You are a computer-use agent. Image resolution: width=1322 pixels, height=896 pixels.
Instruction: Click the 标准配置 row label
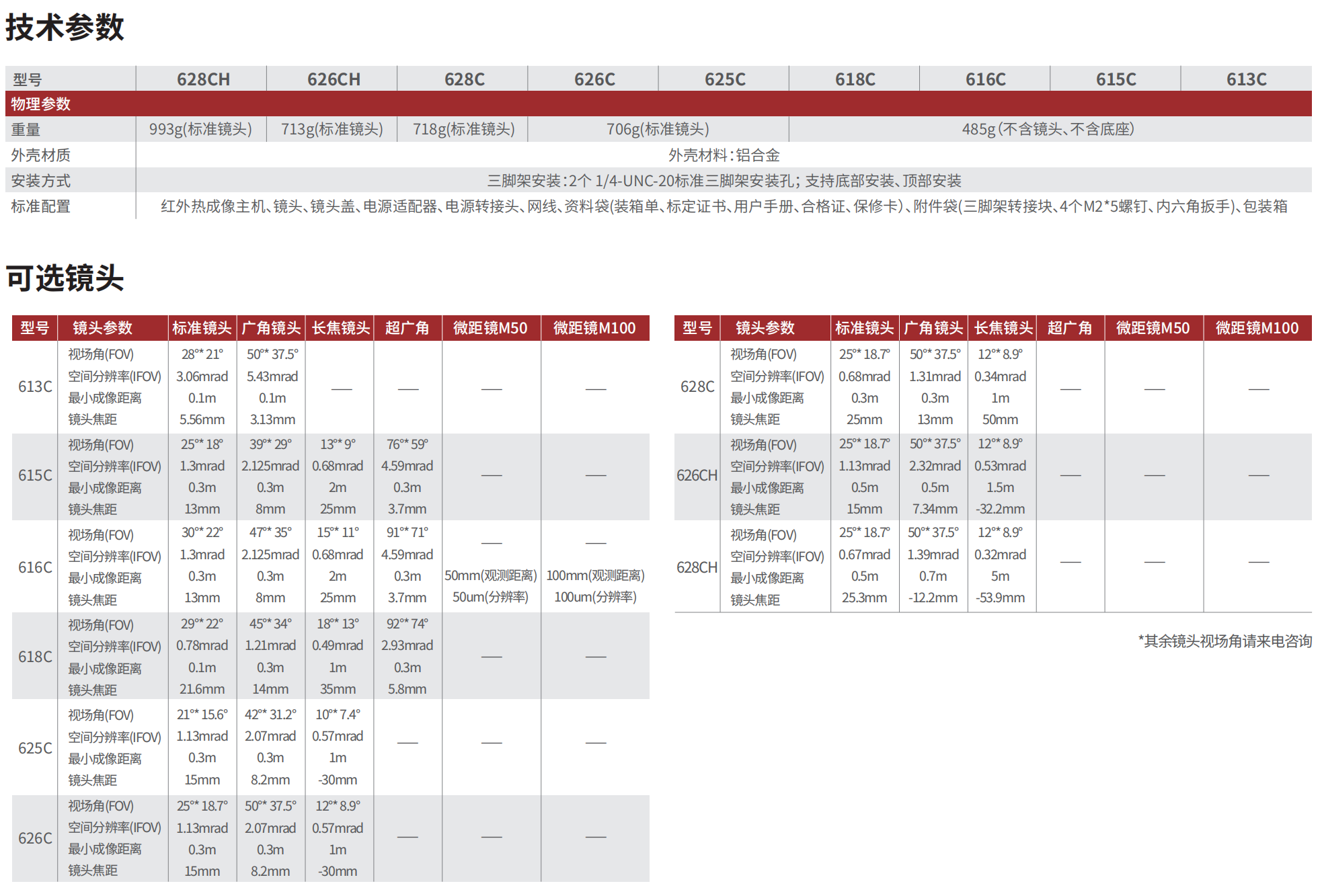[x=41, y=206]
